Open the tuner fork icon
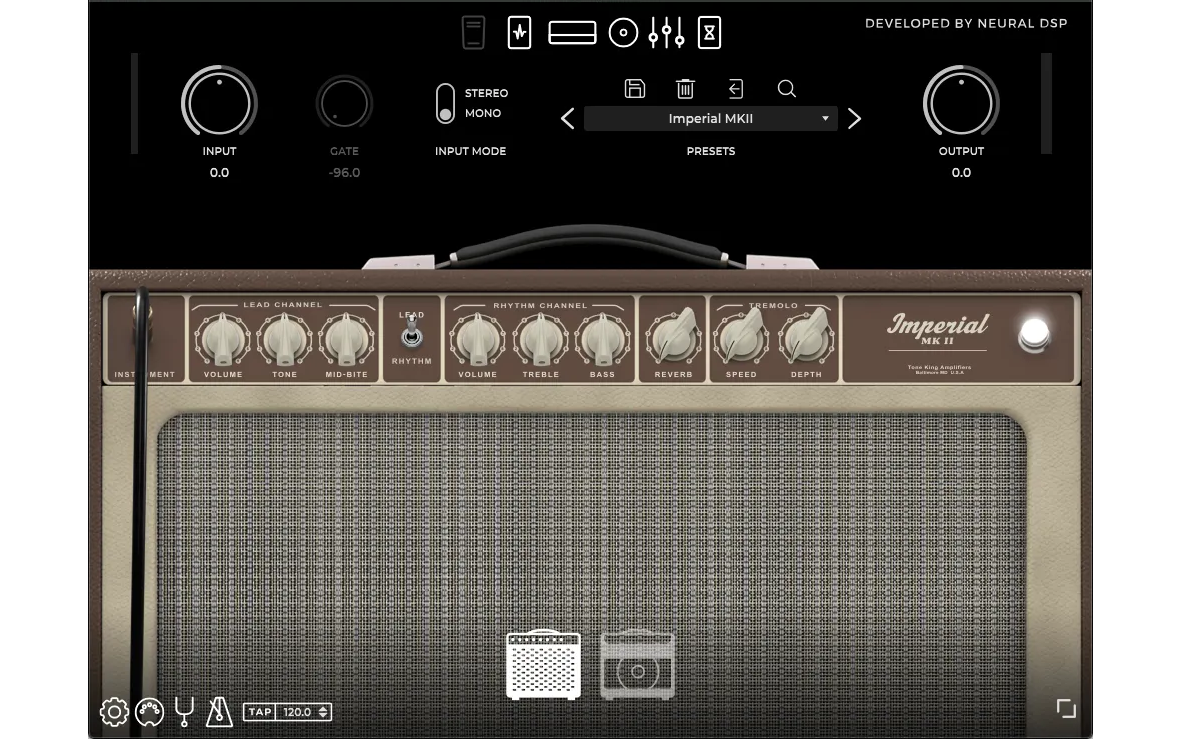The image size is (1182, 739). pyautogui.click(x=184, y=711)
